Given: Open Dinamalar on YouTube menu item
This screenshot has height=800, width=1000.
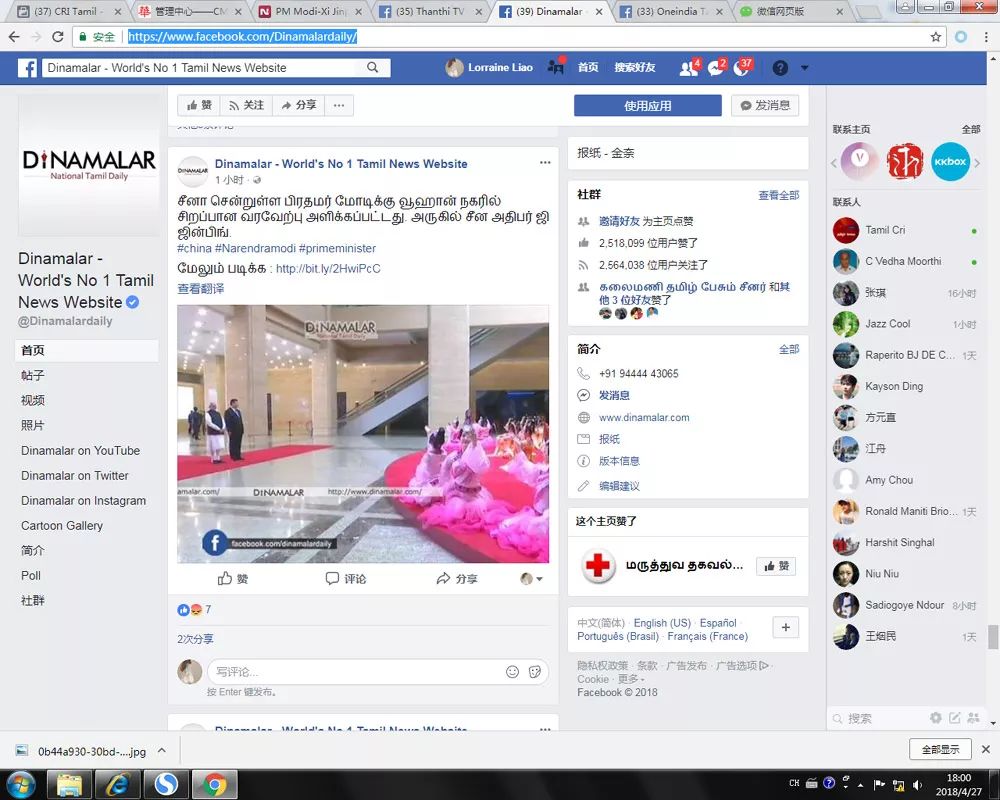Looking at the screenshot, I should tap(80, 450).
